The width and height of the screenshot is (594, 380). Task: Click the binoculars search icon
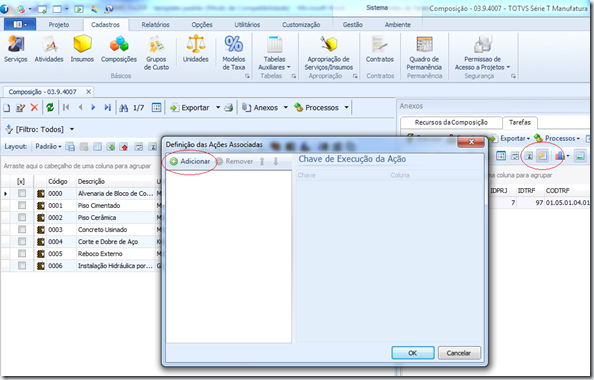[x=123, y=108]
